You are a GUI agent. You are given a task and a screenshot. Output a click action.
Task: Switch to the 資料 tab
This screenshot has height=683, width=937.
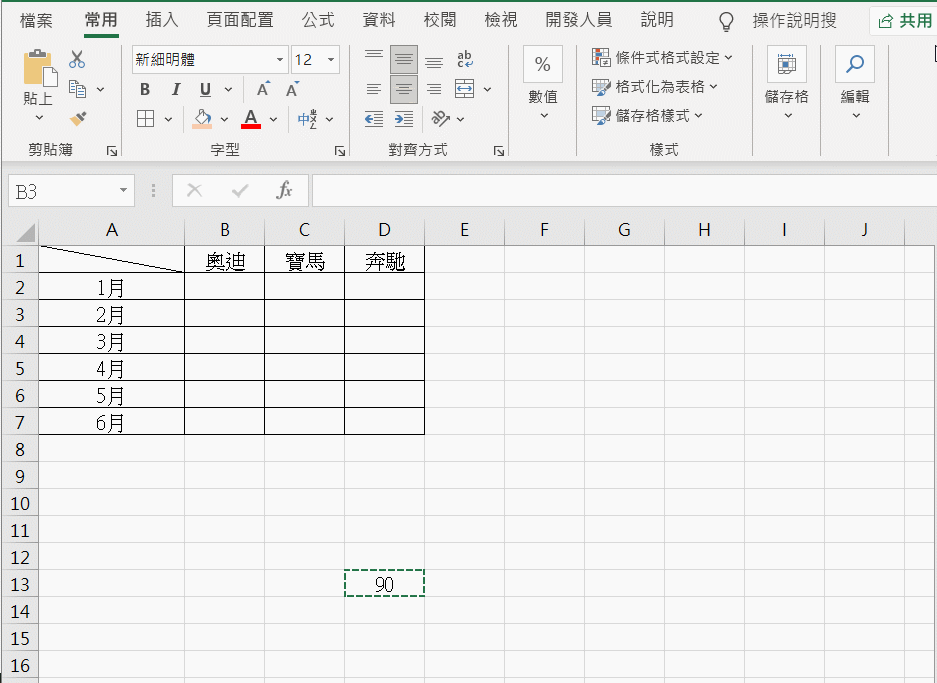pos(379,20)
